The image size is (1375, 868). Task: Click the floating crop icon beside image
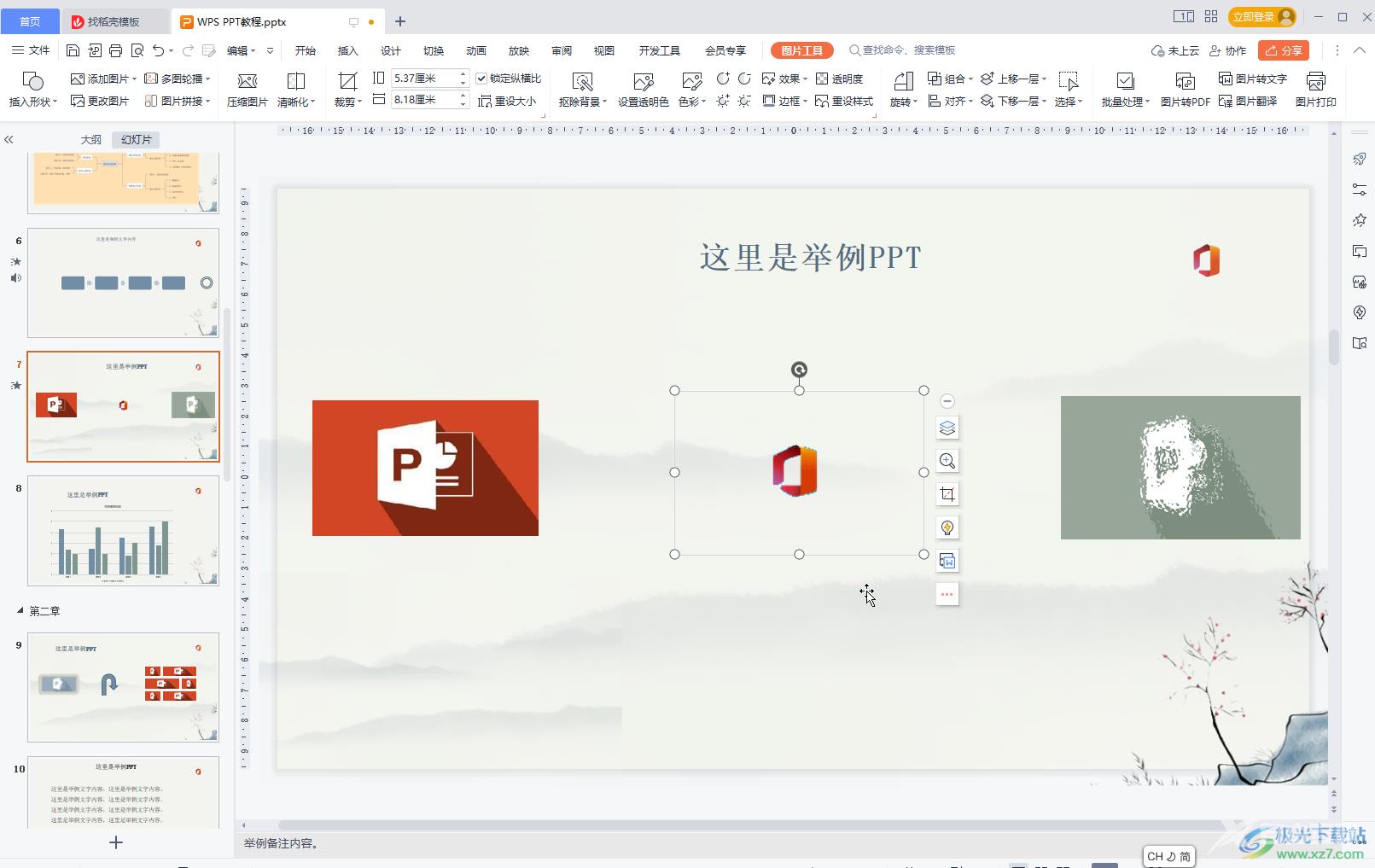click(947, 494)
